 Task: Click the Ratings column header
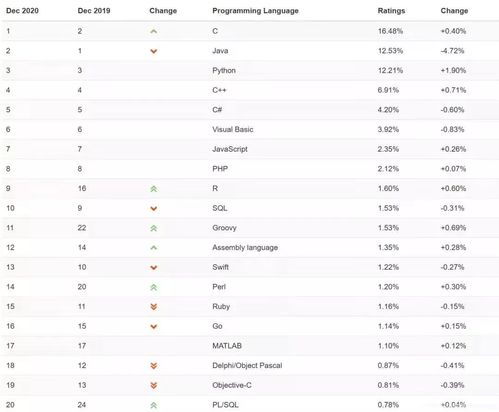click(391, 11)
